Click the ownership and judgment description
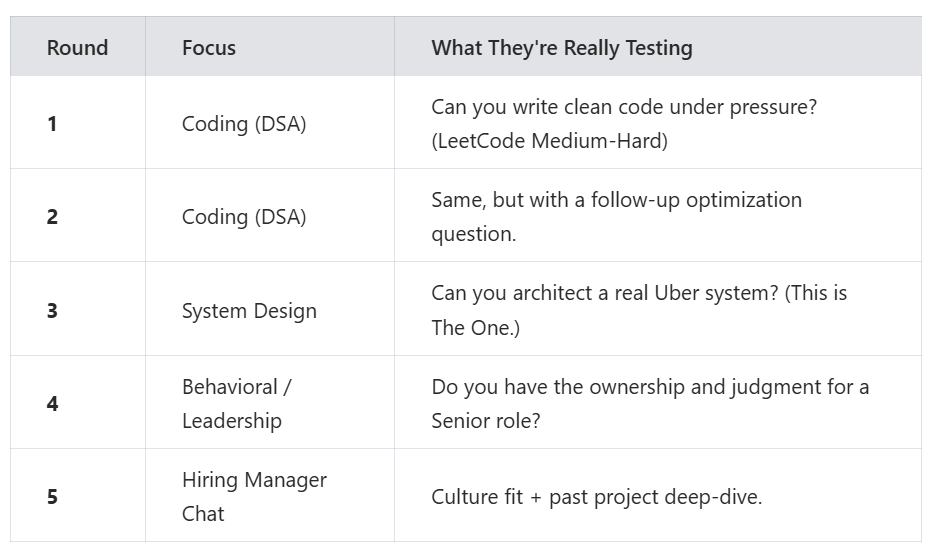Image resolution: width=934 pixels, height=555 pixels. [650, 387]
